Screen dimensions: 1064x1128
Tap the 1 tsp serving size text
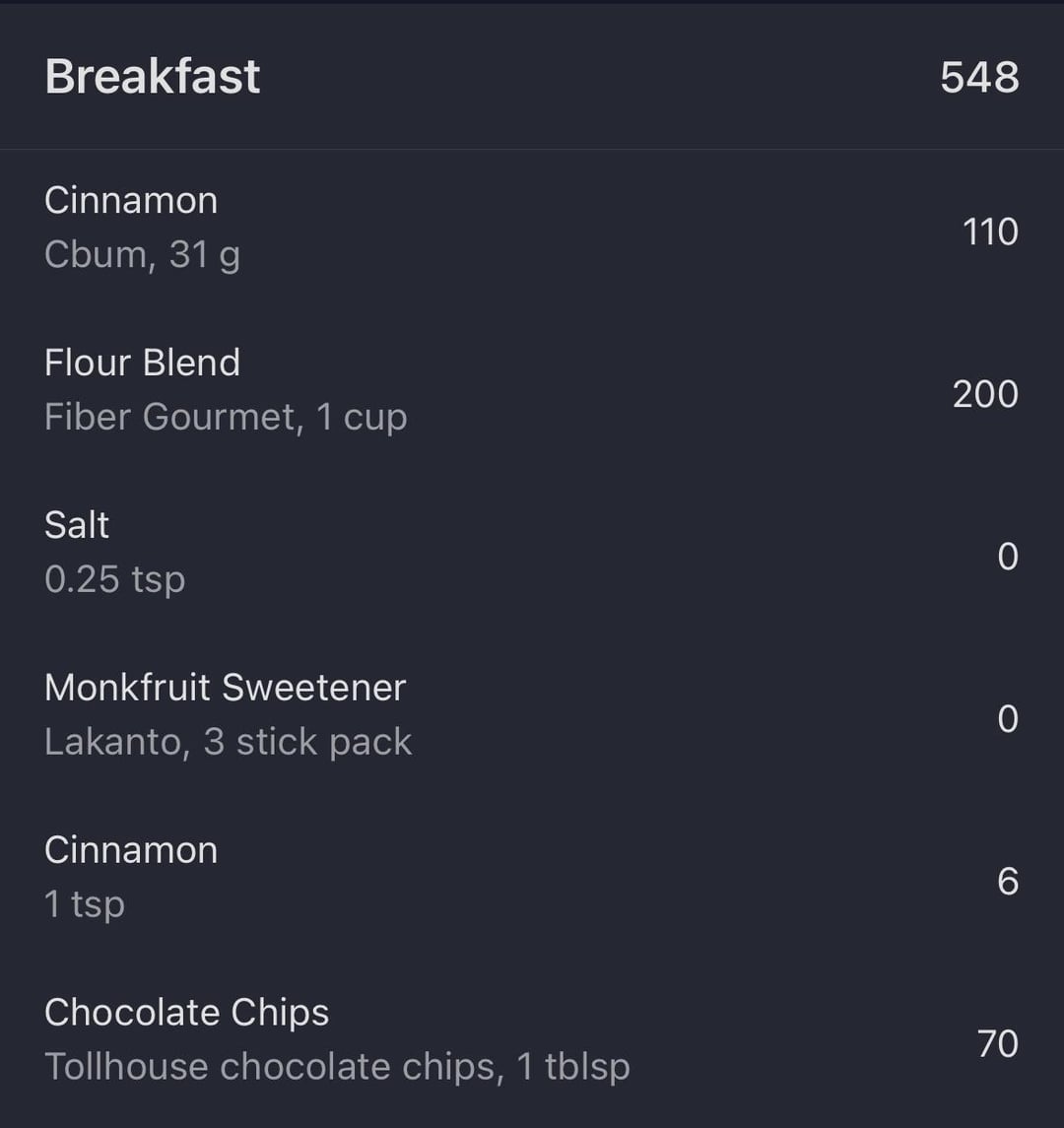85,904
